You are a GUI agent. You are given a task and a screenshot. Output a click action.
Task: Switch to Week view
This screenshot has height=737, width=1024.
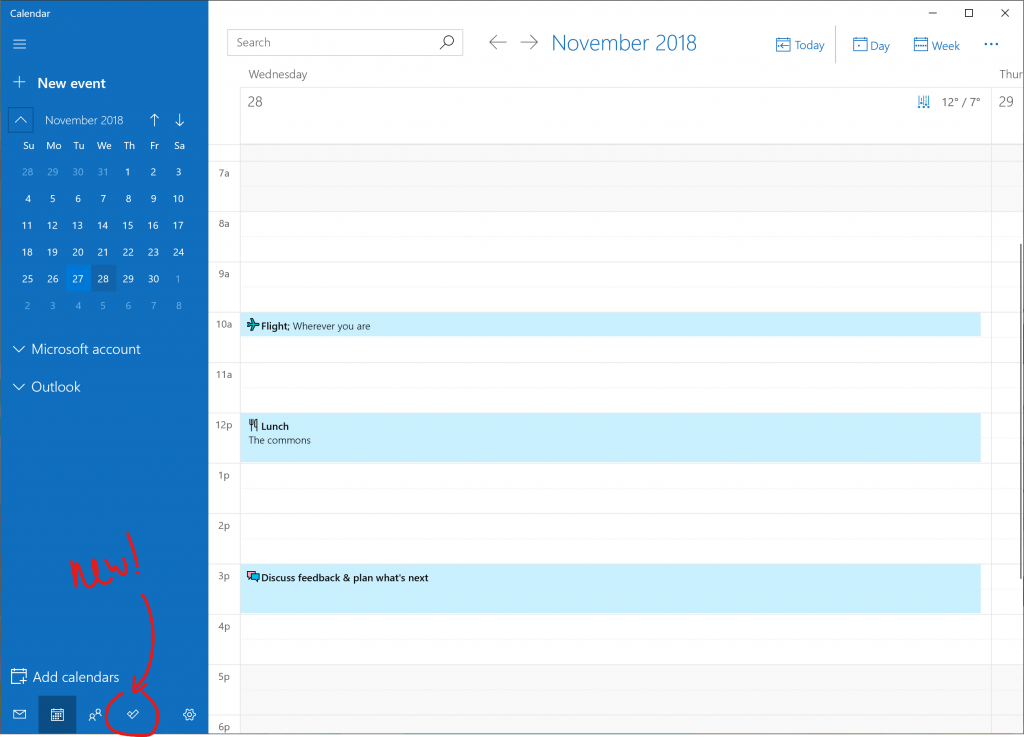tap(936, 45)
